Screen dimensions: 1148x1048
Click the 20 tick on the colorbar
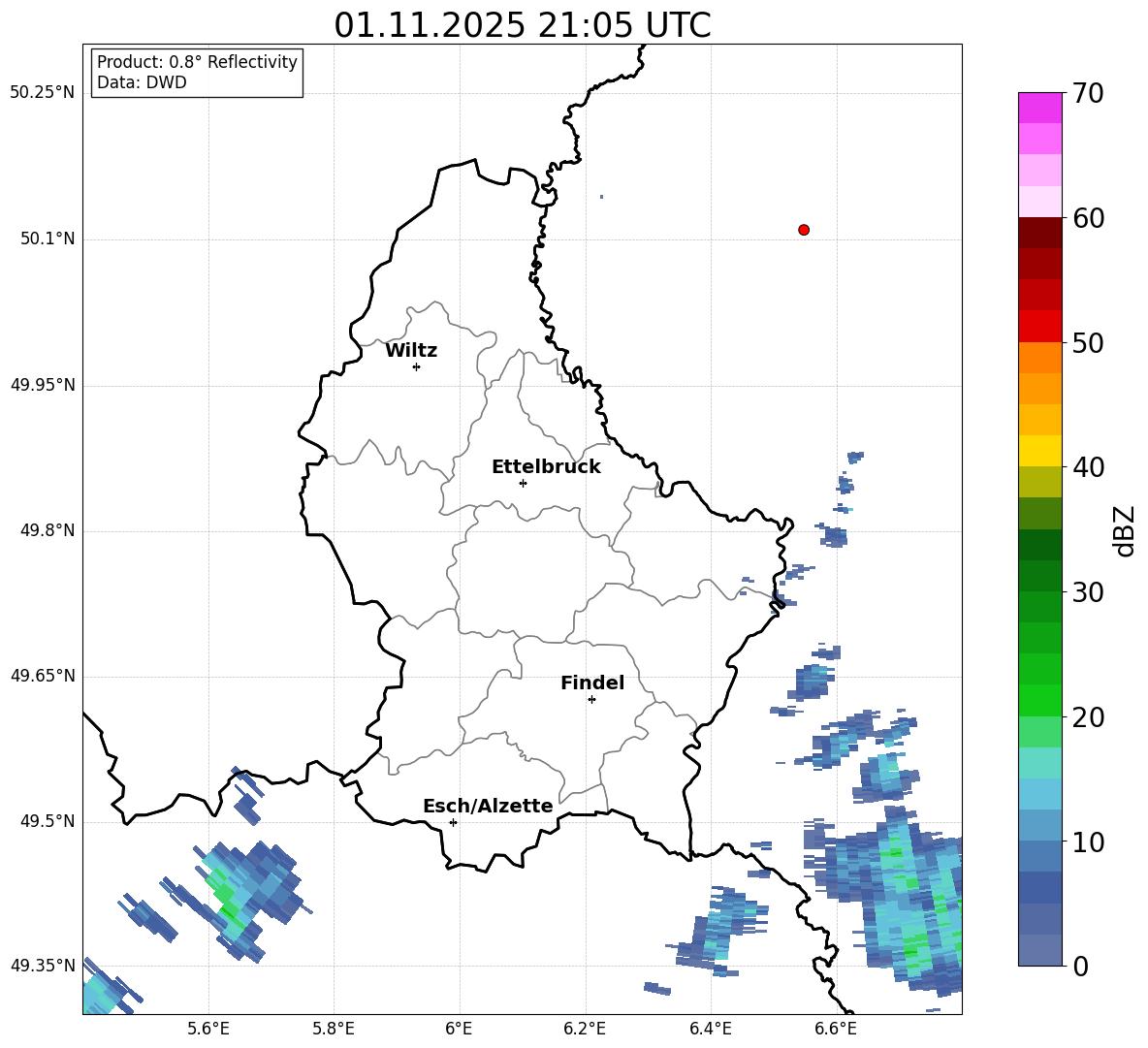click(x=1088, y=717)
